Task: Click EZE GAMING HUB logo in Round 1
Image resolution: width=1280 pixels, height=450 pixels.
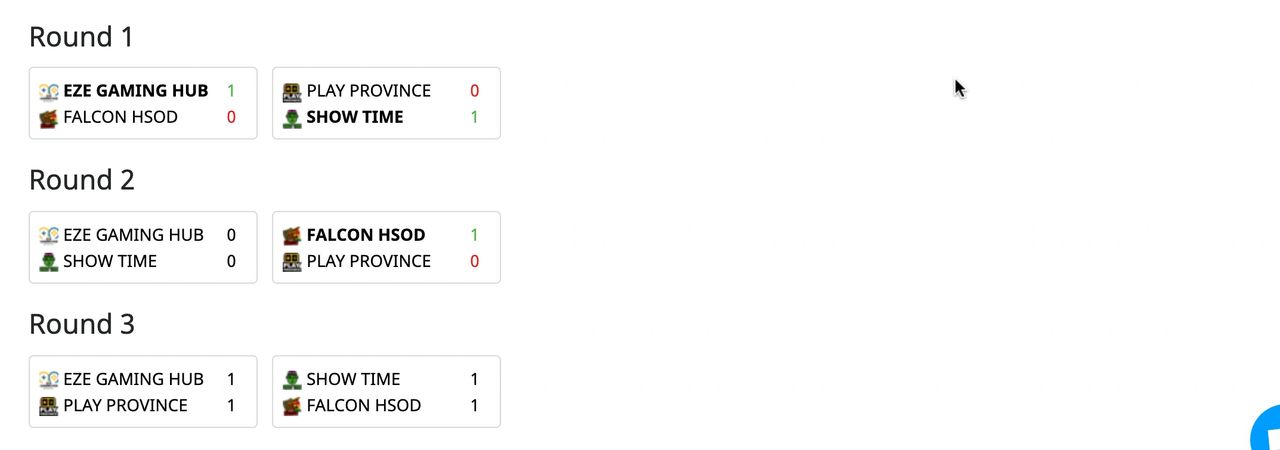Action: coord(49,91)
